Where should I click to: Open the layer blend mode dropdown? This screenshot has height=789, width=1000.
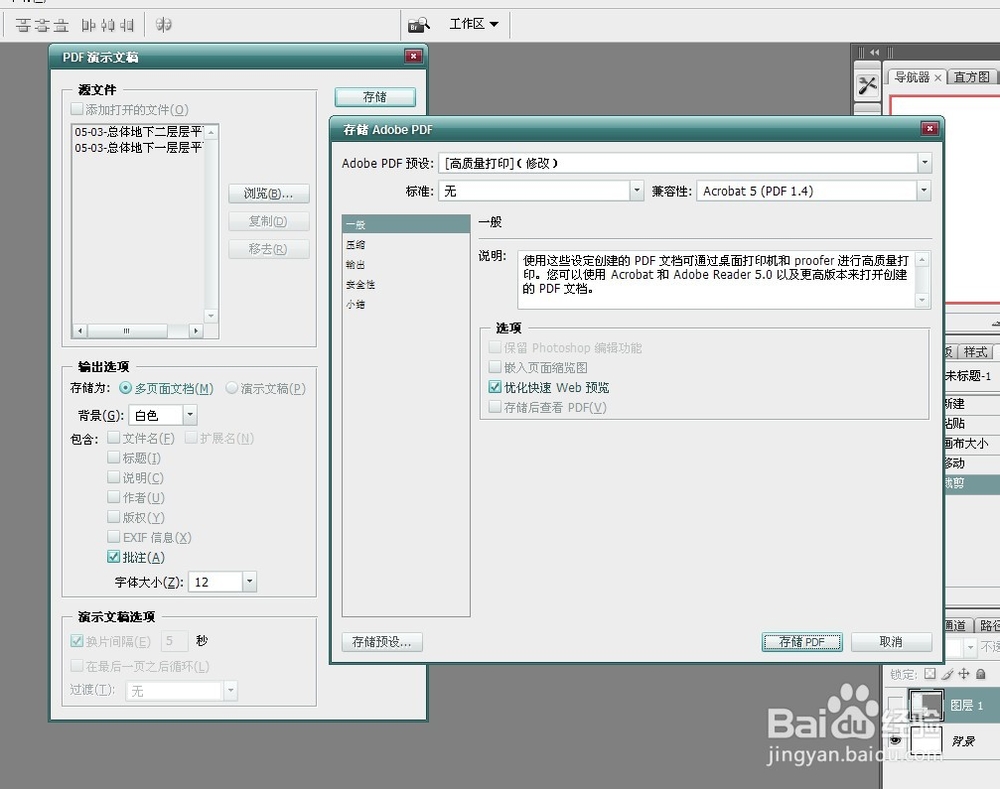pos(970,648)
